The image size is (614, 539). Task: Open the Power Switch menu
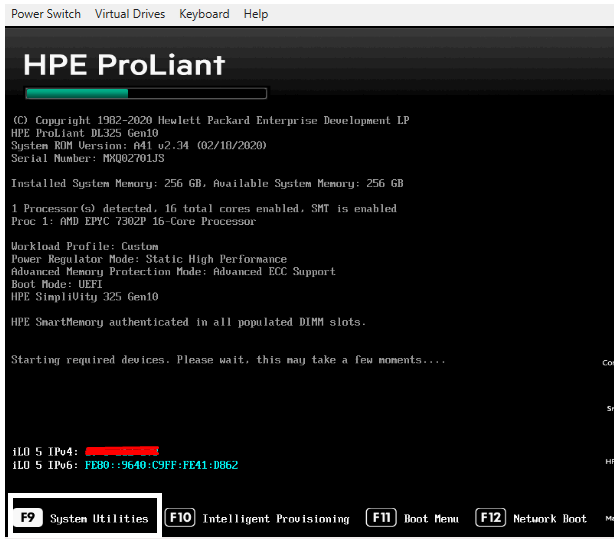46,14
